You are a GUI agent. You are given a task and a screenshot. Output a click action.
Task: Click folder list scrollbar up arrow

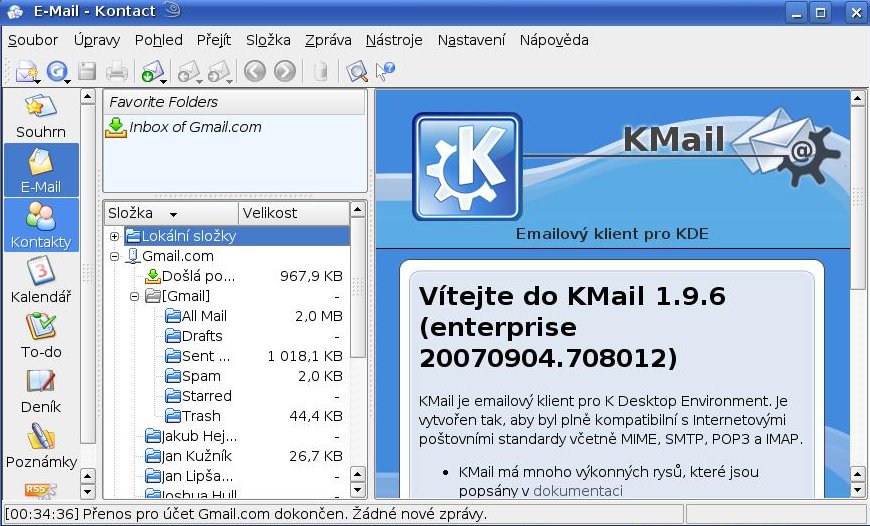click(357, 210)
